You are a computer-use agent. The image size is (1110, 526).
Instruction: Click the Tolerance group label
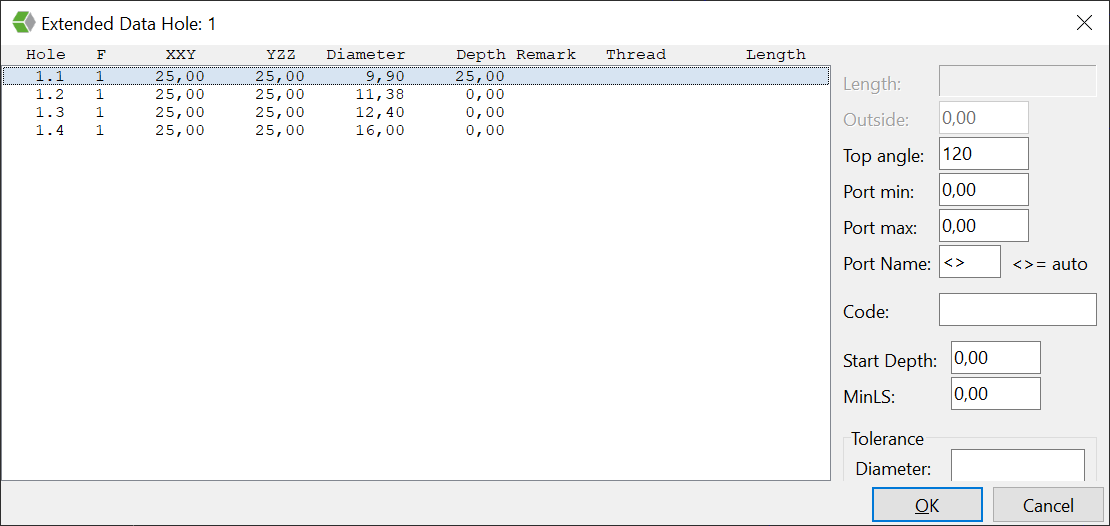click(x=888, y=439)
